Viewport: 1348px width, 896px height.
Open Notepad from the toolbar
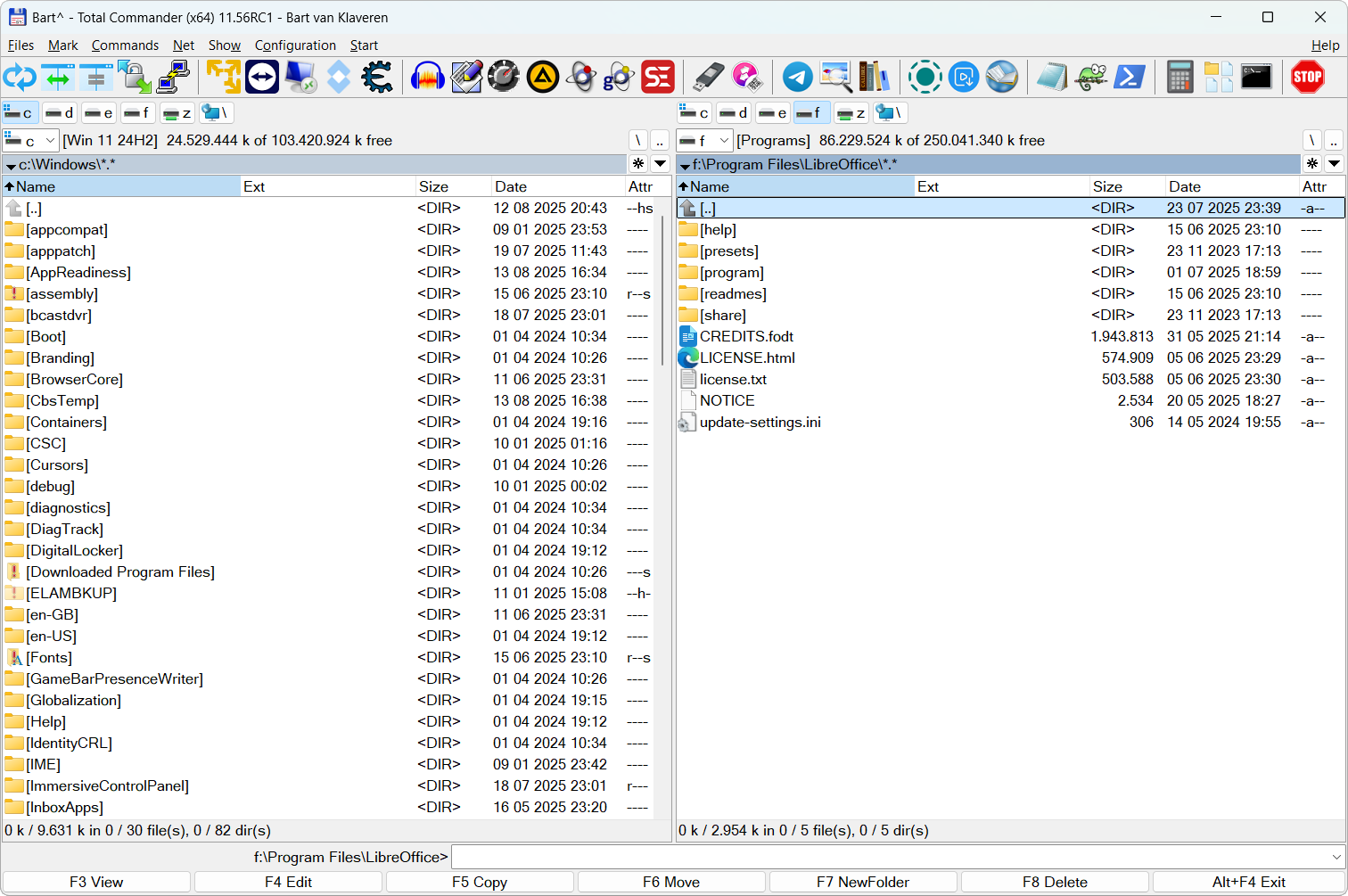(x=1052, y=78)
